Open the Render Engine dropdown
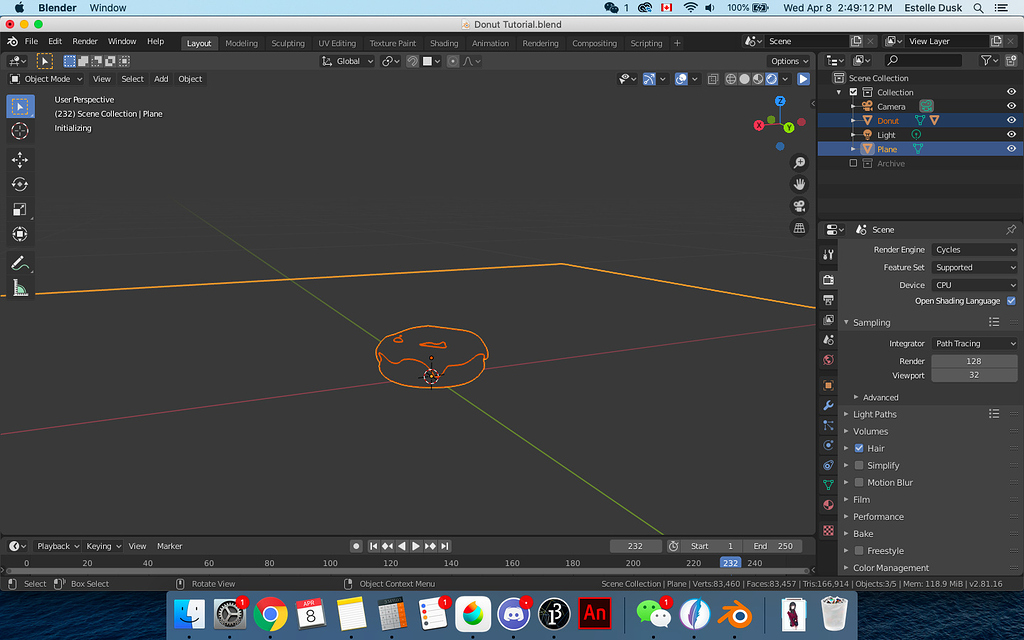Image resolution: width=1024 pixels, height=640 pixels. [974, 249]
